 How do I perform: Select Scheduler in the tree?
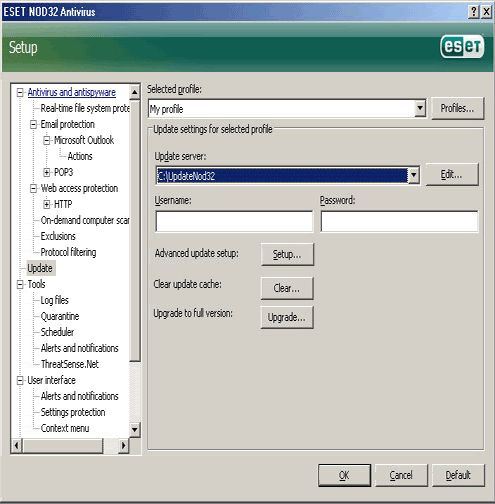pos(57,332)
